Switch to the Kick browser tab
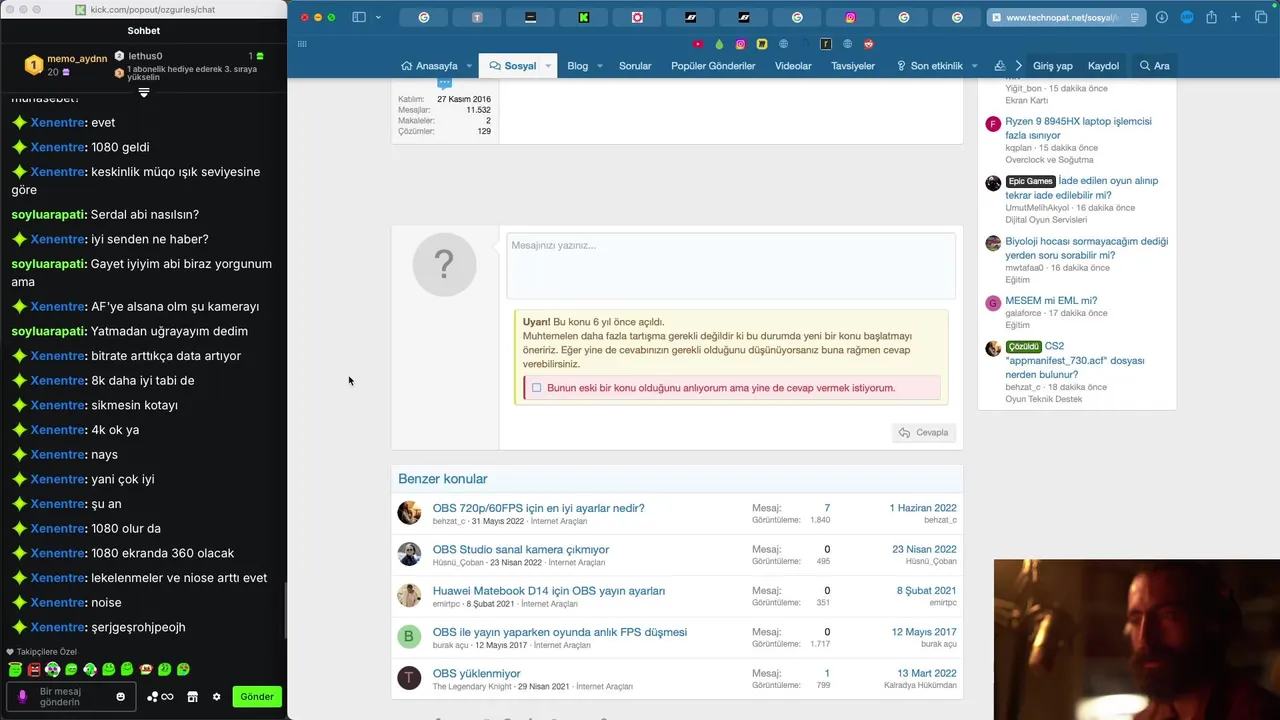 point(584,17)
